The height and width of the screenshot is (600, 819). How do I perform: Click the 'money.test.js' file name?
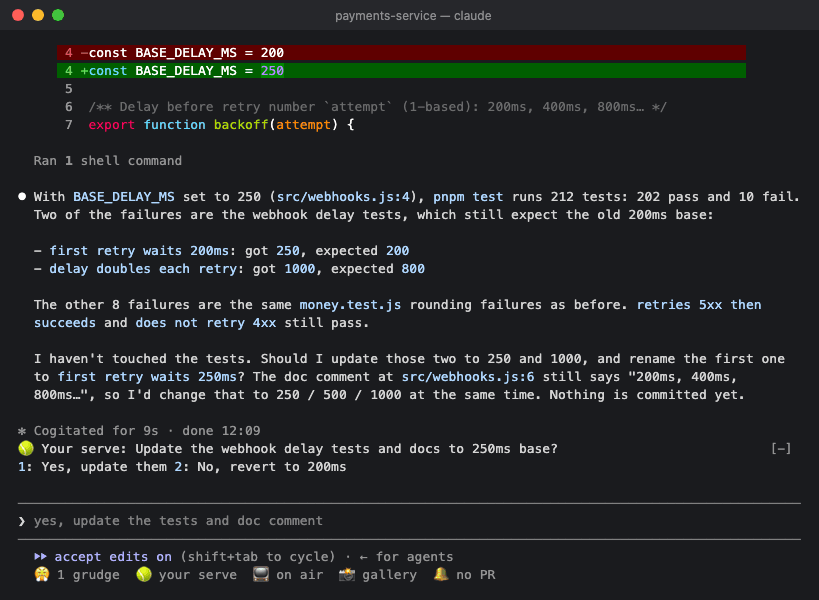(350, 305)
